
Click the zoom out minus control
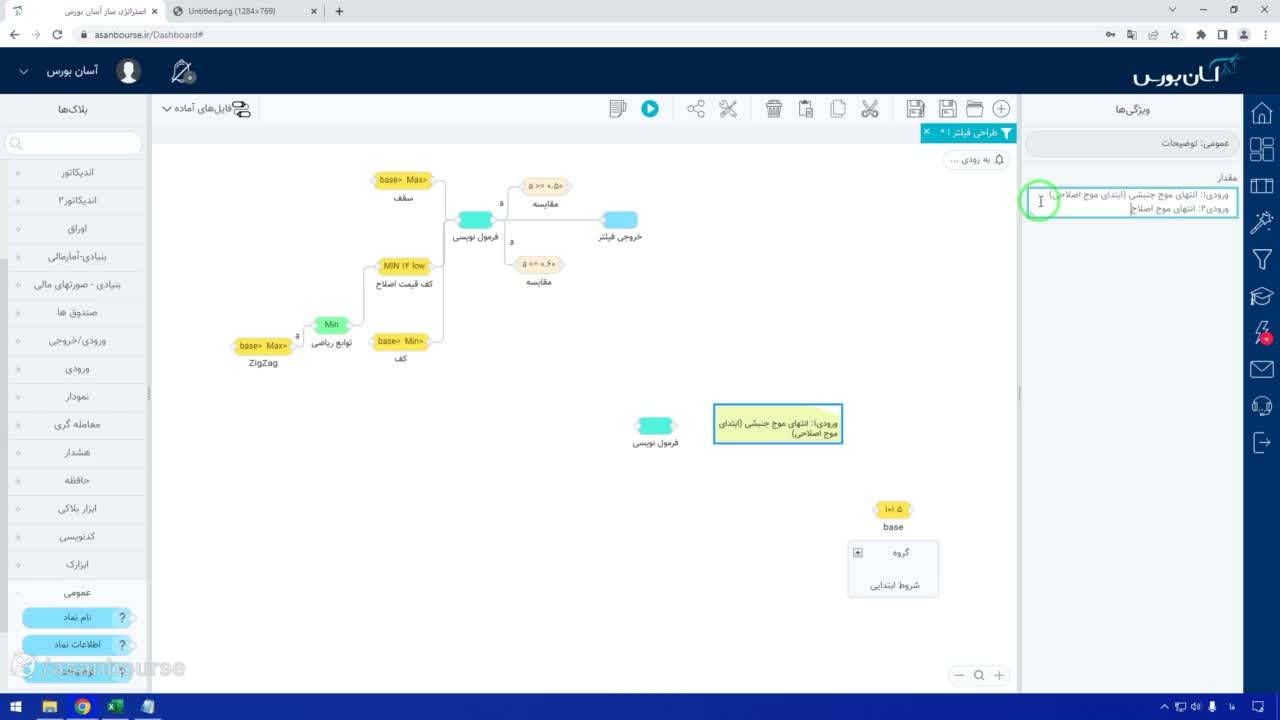[959, 675]
